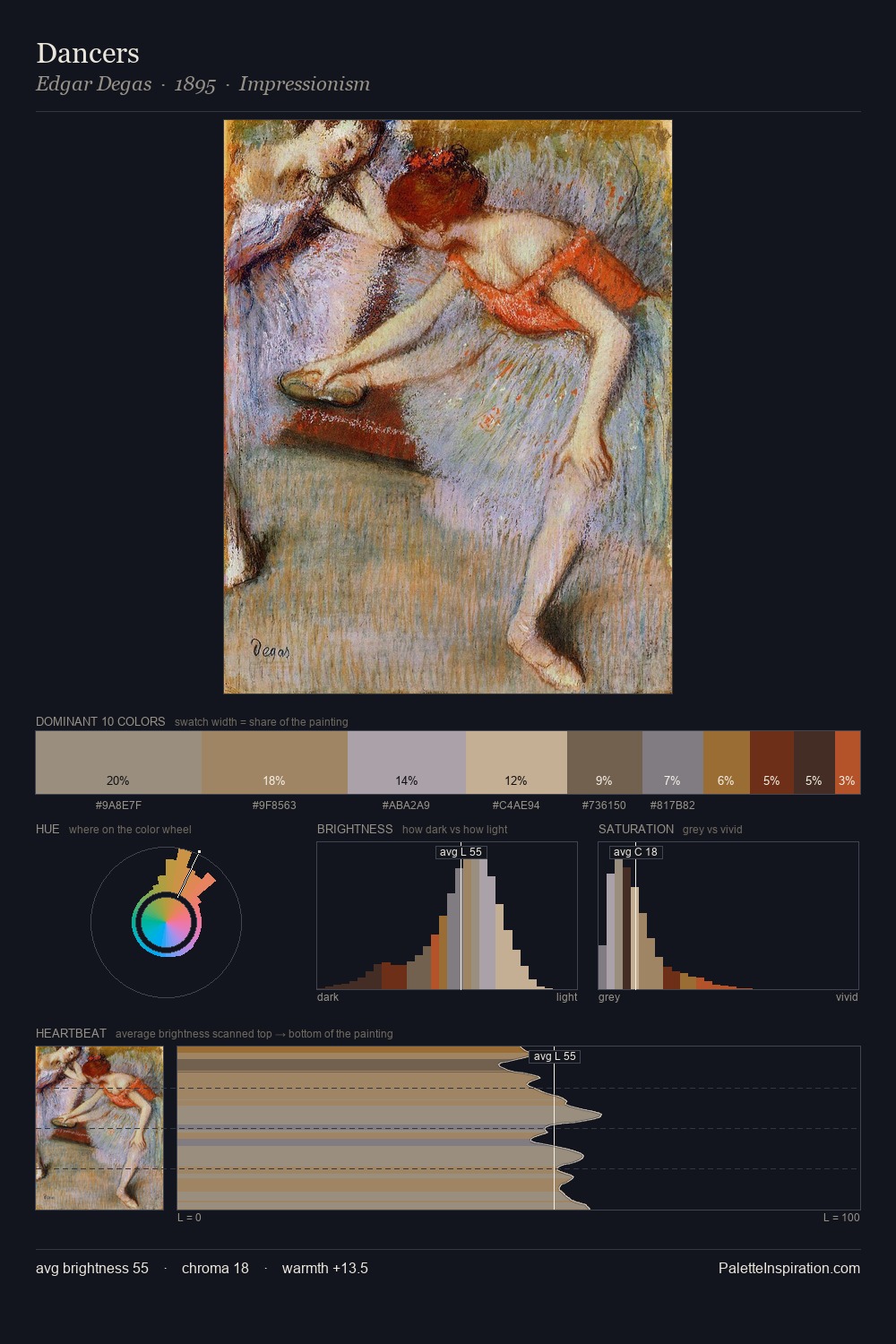Click the 'dark' axis label

coord(328,997)
